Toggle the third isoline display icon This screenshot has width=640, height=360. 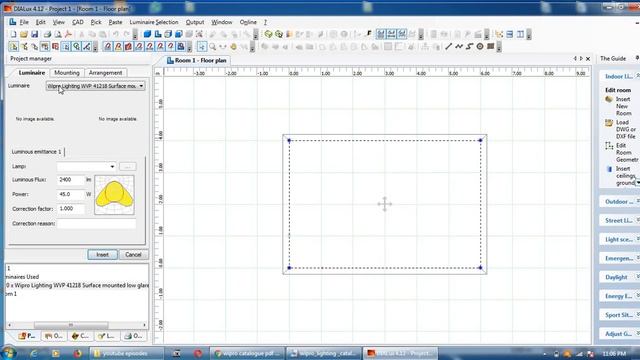click(402, 34)
